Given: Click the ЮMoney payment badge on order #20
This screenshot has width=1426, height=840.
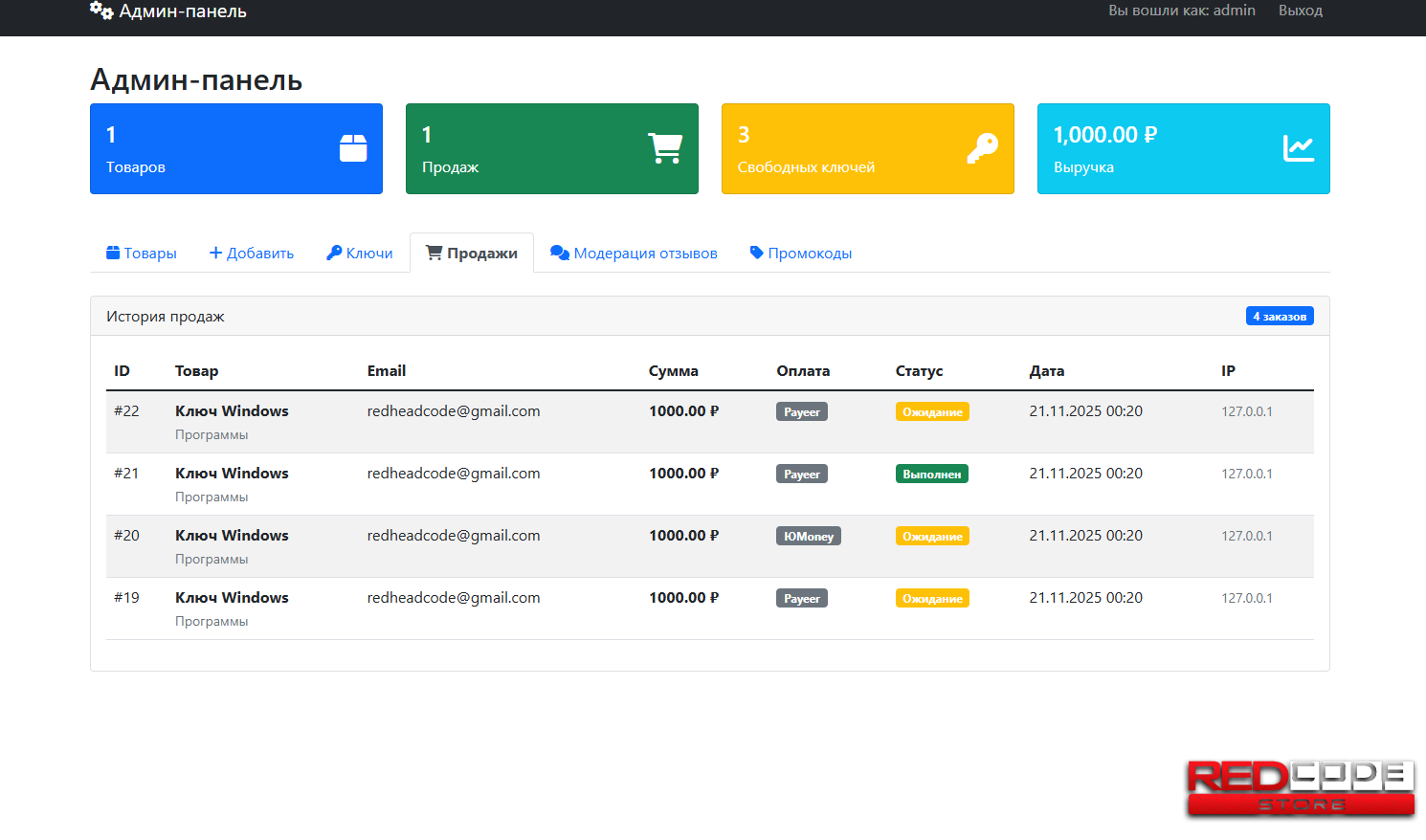Looking at the screenshot, I should (x=808, y=537).
